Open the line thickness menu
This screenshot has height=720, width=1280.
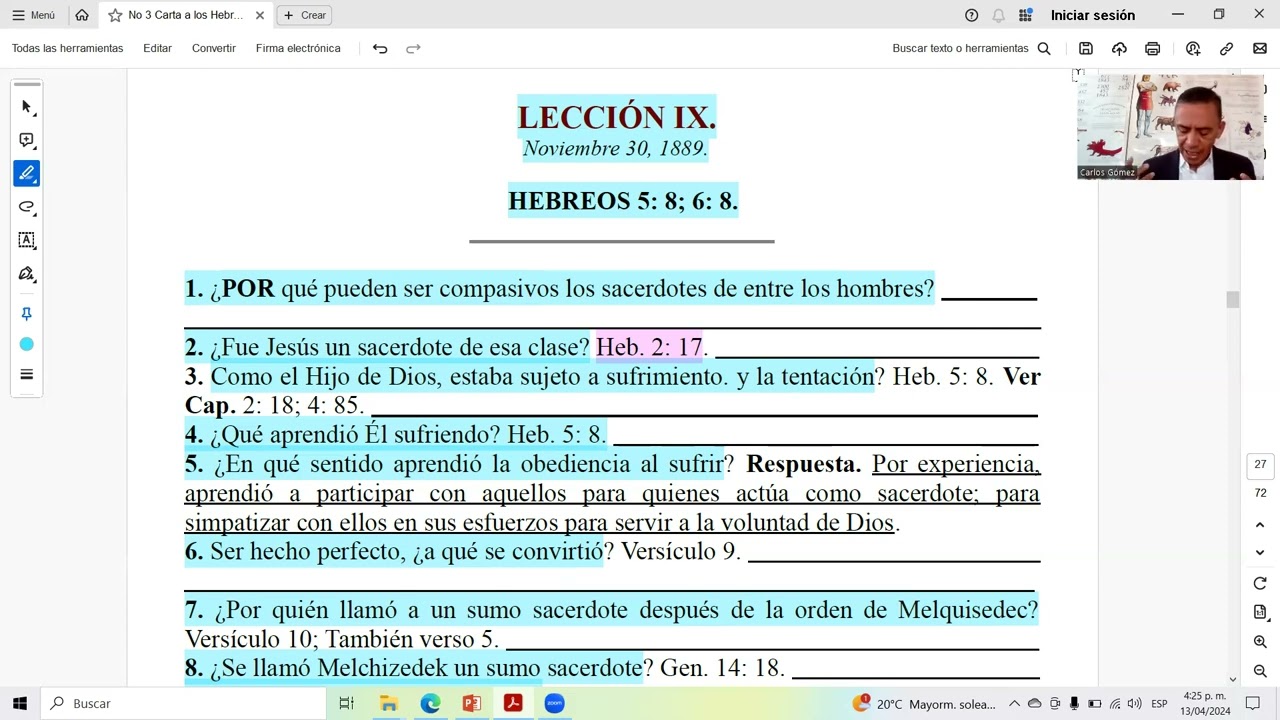tap(27, 374)
